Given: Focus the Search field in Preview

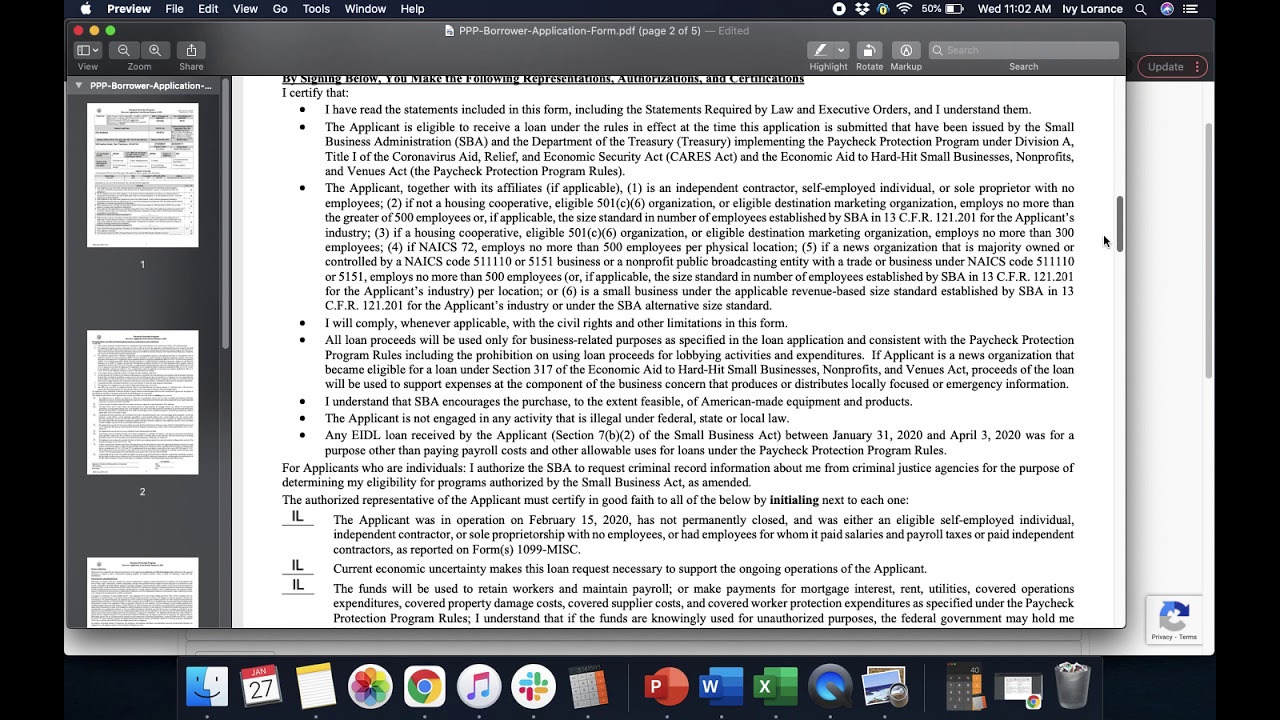Looking at the screenshot, I should coord(1023,50).
